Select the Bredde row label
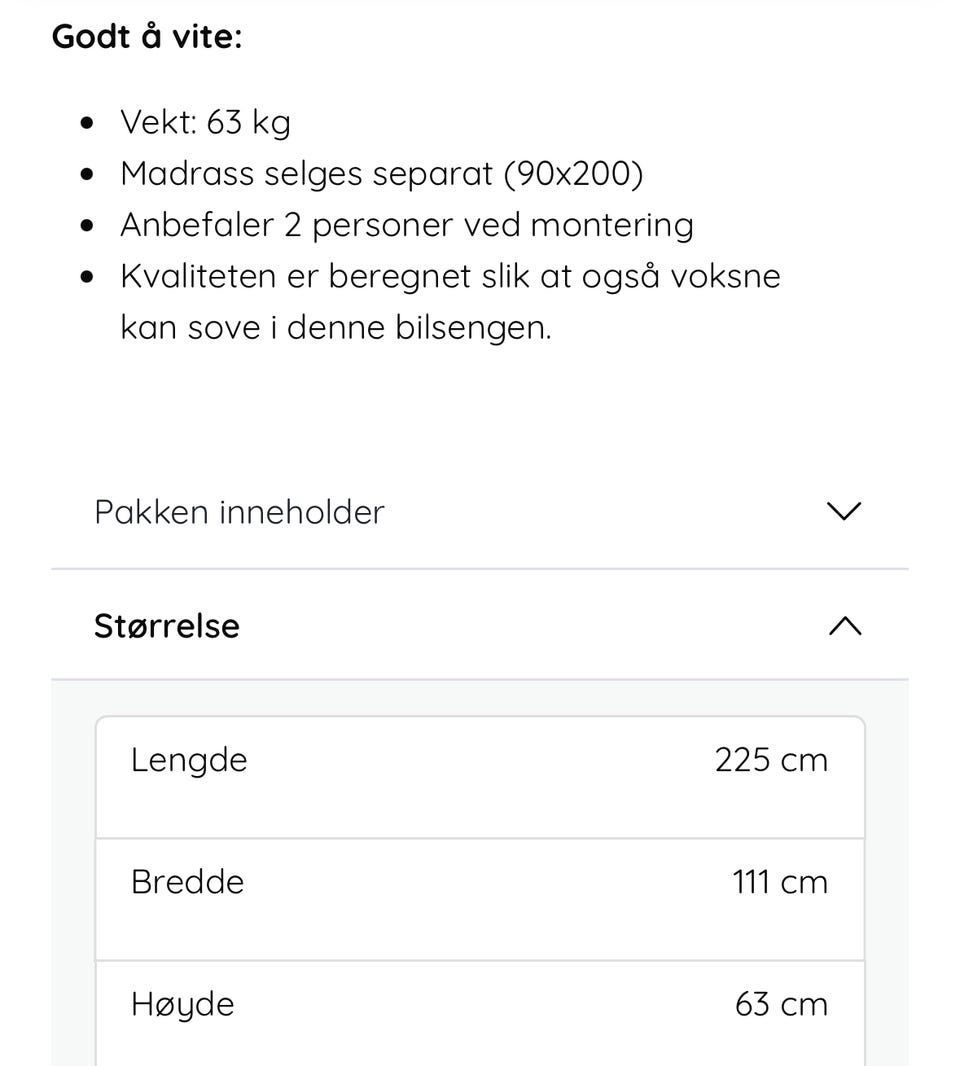This screenshot has height=1066, width=960. pos(187,882)
